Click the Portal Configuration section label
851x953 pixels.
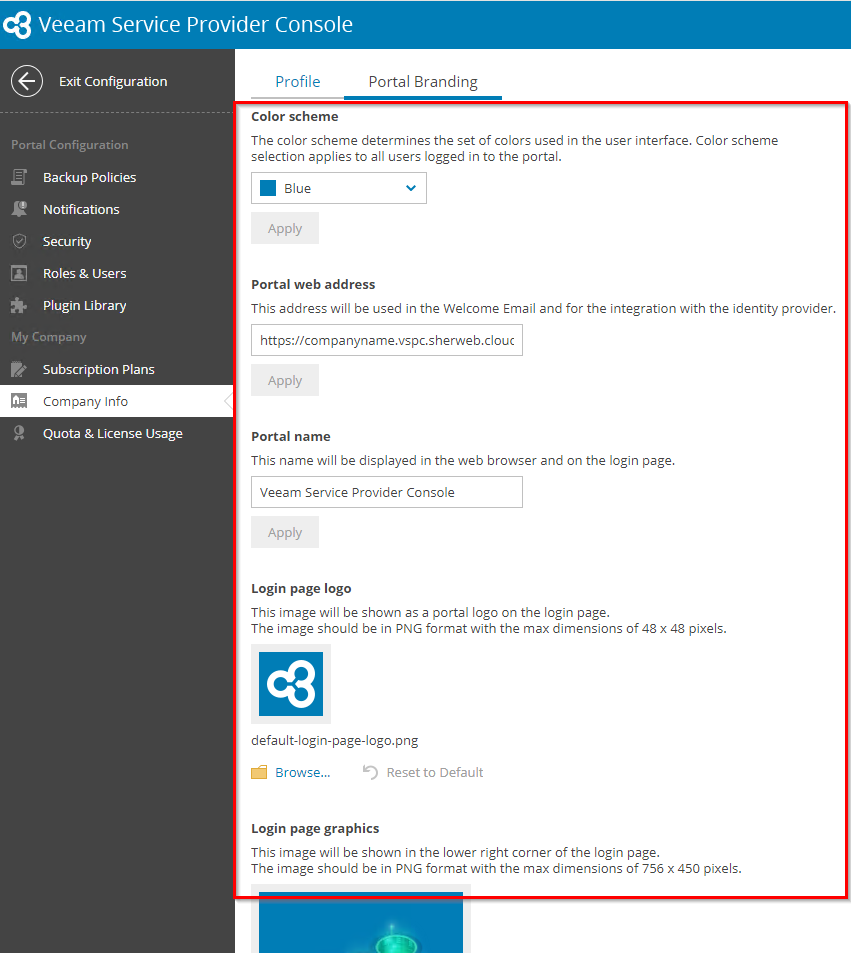70,145
